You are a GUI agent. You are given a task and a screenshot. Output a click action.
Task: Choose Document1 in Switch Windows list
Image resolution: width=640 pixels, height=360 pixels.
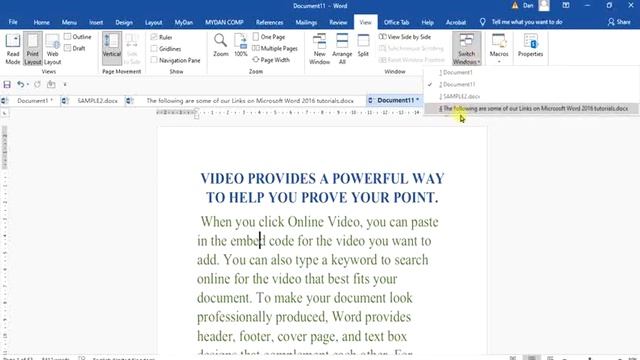tap(531, 72)
